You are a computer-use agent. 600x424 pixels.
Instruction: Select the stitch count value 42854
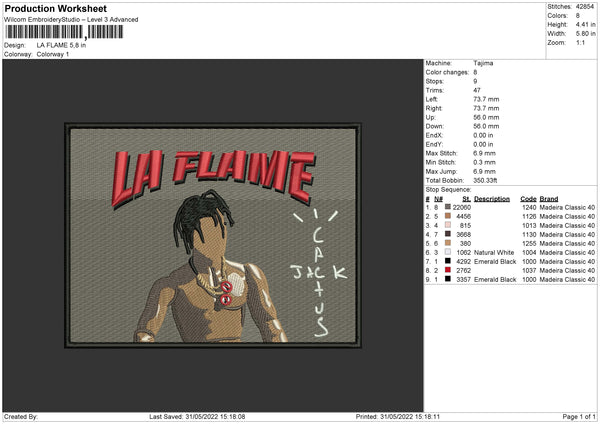[x=585, y=7]
